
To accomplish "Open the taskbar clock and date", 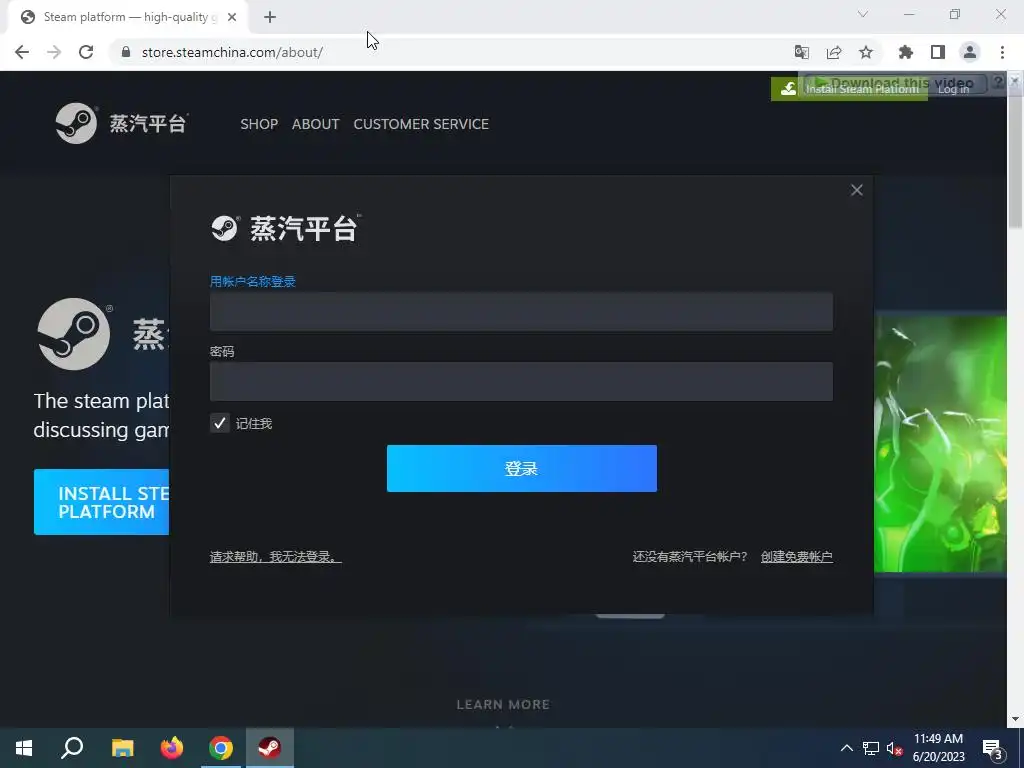I will pyautogui.click(x=938, y=748).
